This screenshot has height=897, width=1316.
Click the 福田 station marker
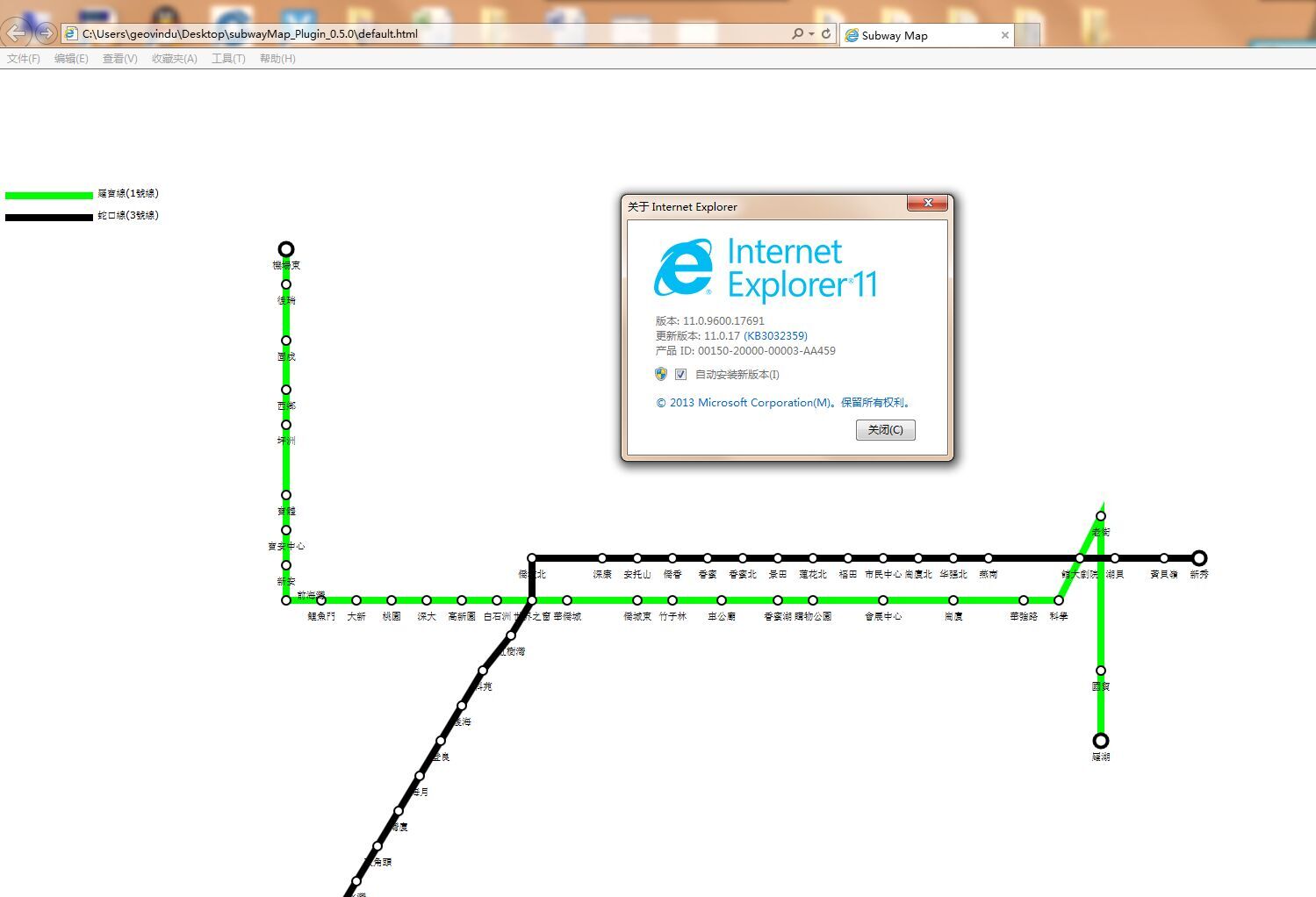coord(848,558)
